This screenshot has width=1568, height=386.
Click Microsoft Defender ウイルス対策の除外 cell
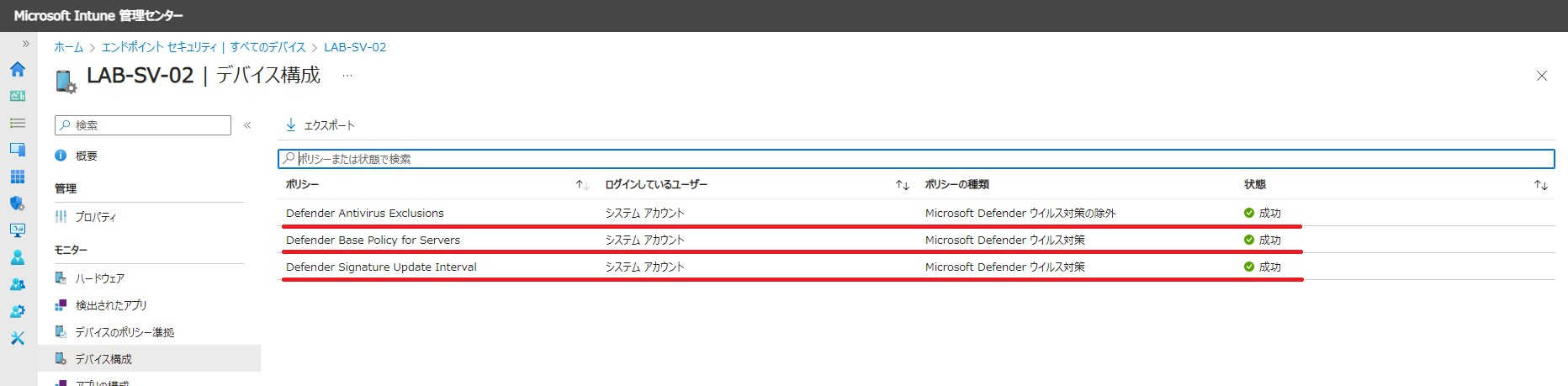click(1020, 214)
